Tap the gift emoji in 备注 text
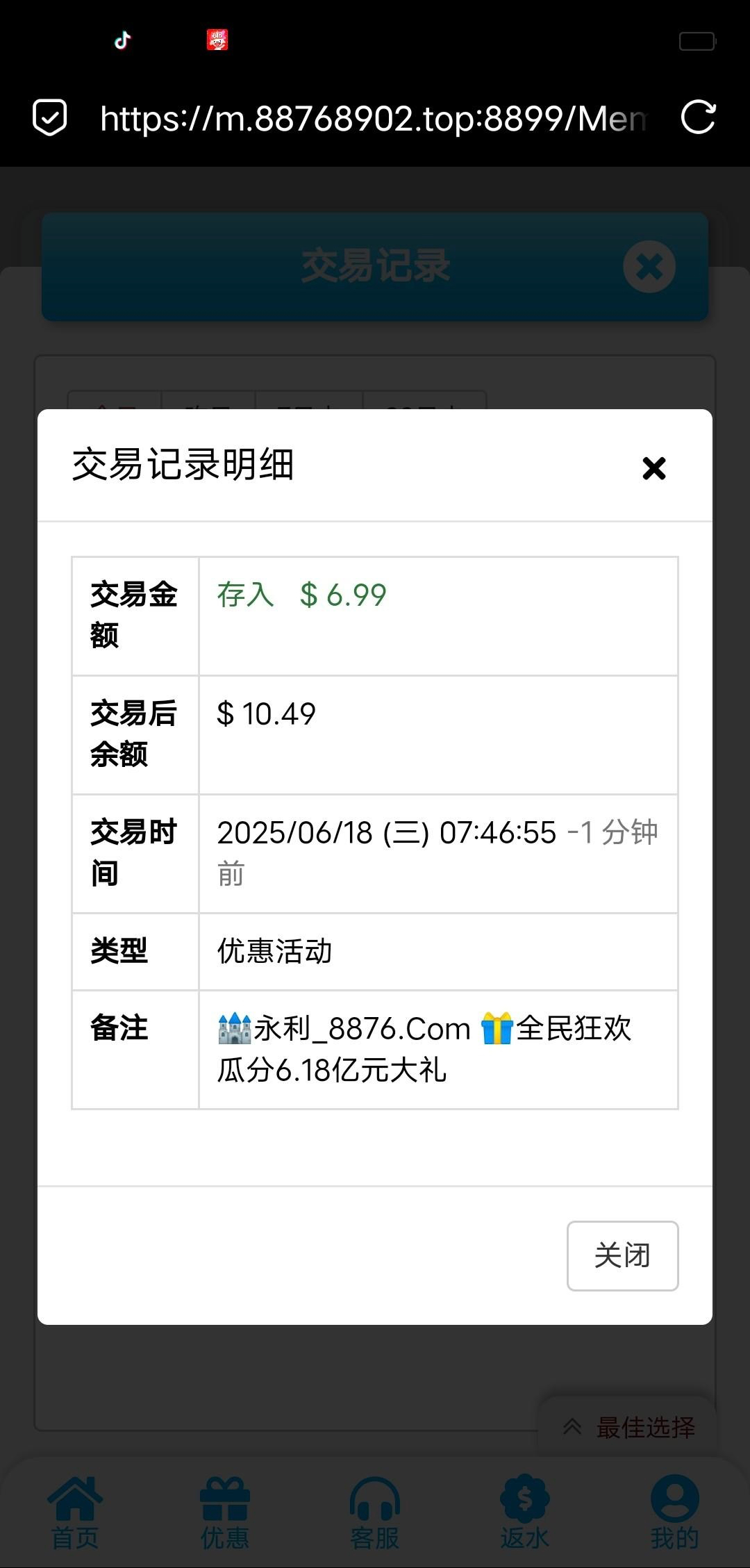The image size is (750, 1568). (x=497, y=1028)
